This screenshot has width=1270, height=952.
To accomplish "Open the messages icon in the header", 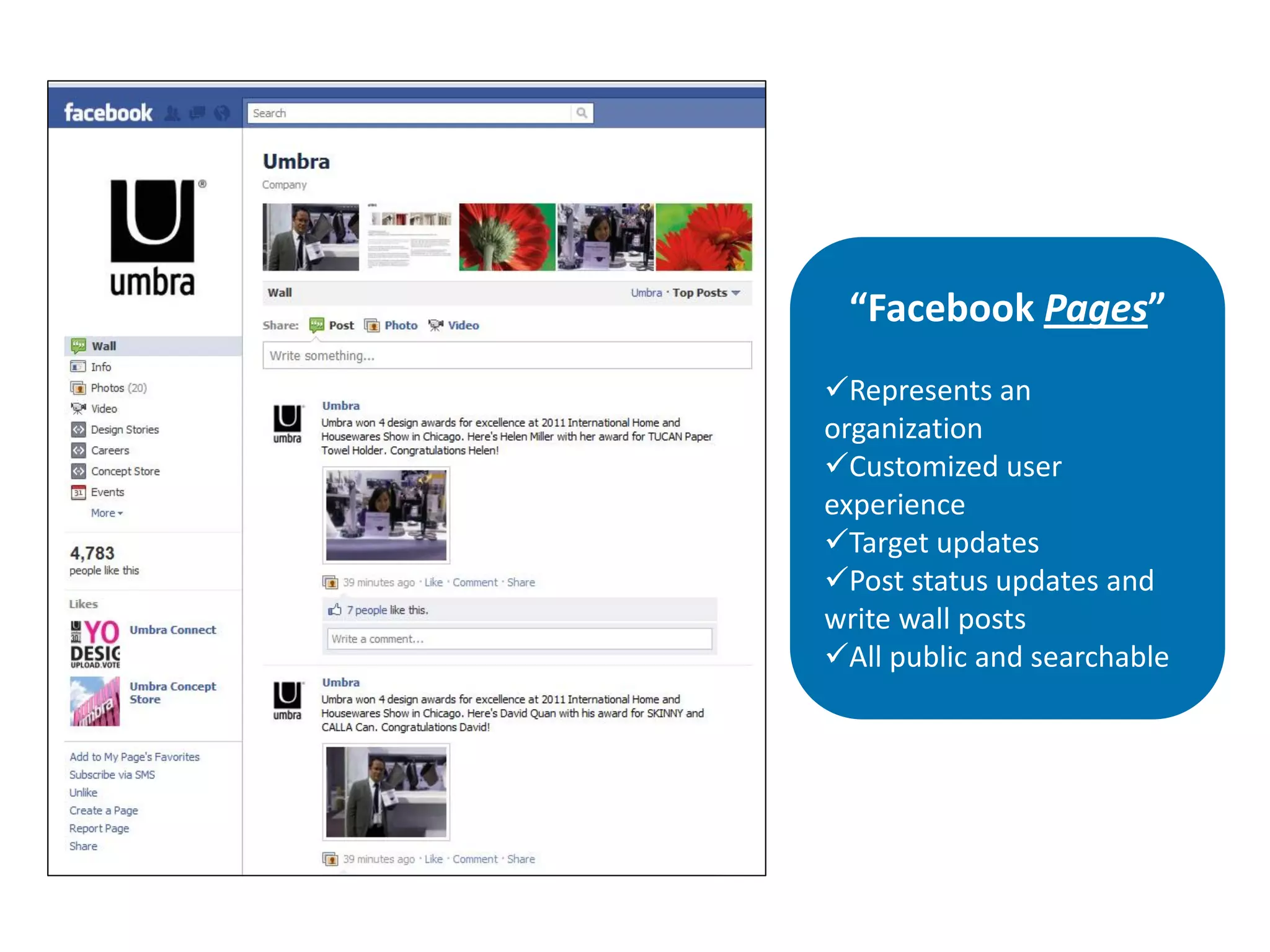I will (x=197, y=113).
